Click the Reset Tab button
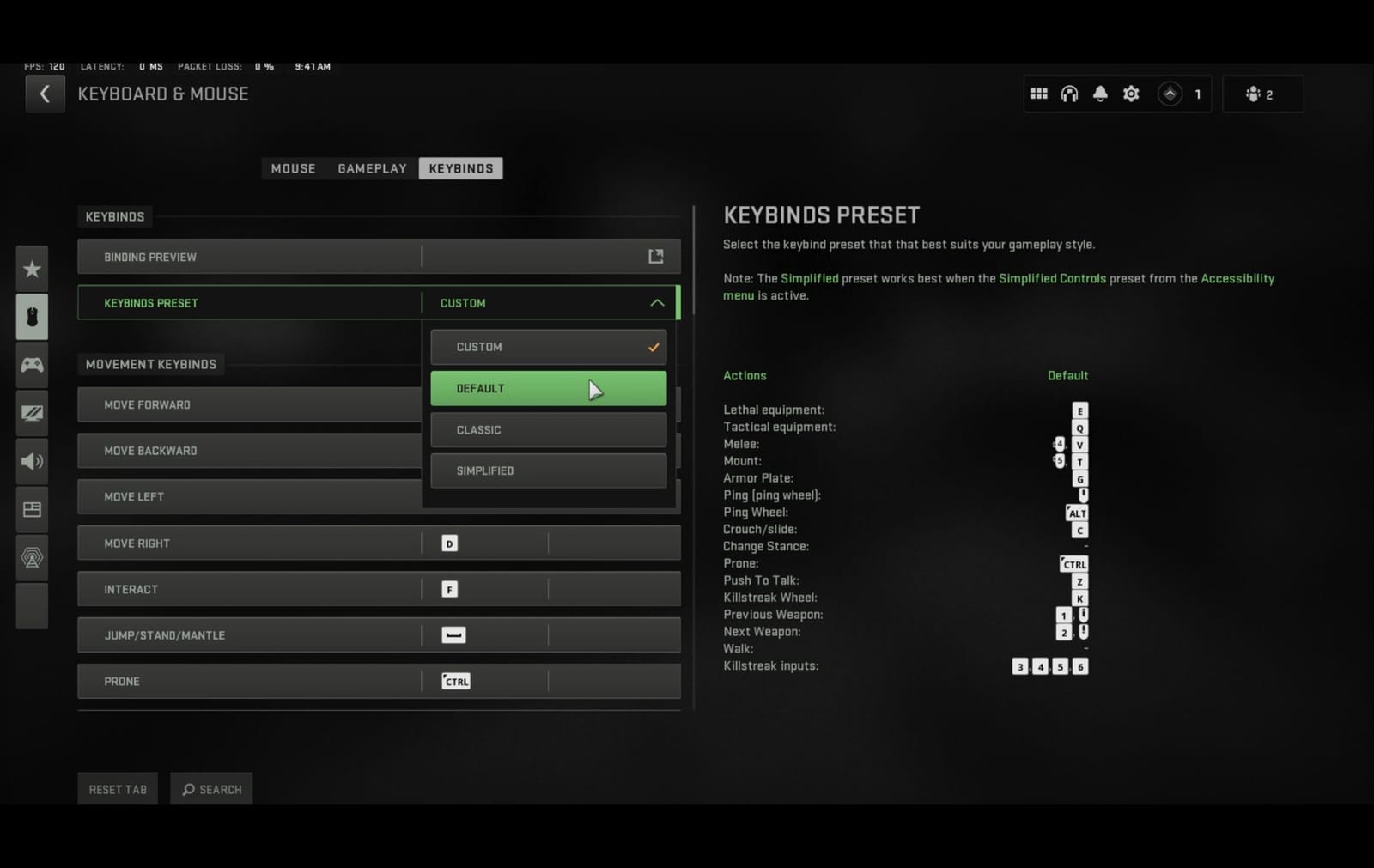Viewport: 1374px width, 868px height. click(x=117, y=788)
